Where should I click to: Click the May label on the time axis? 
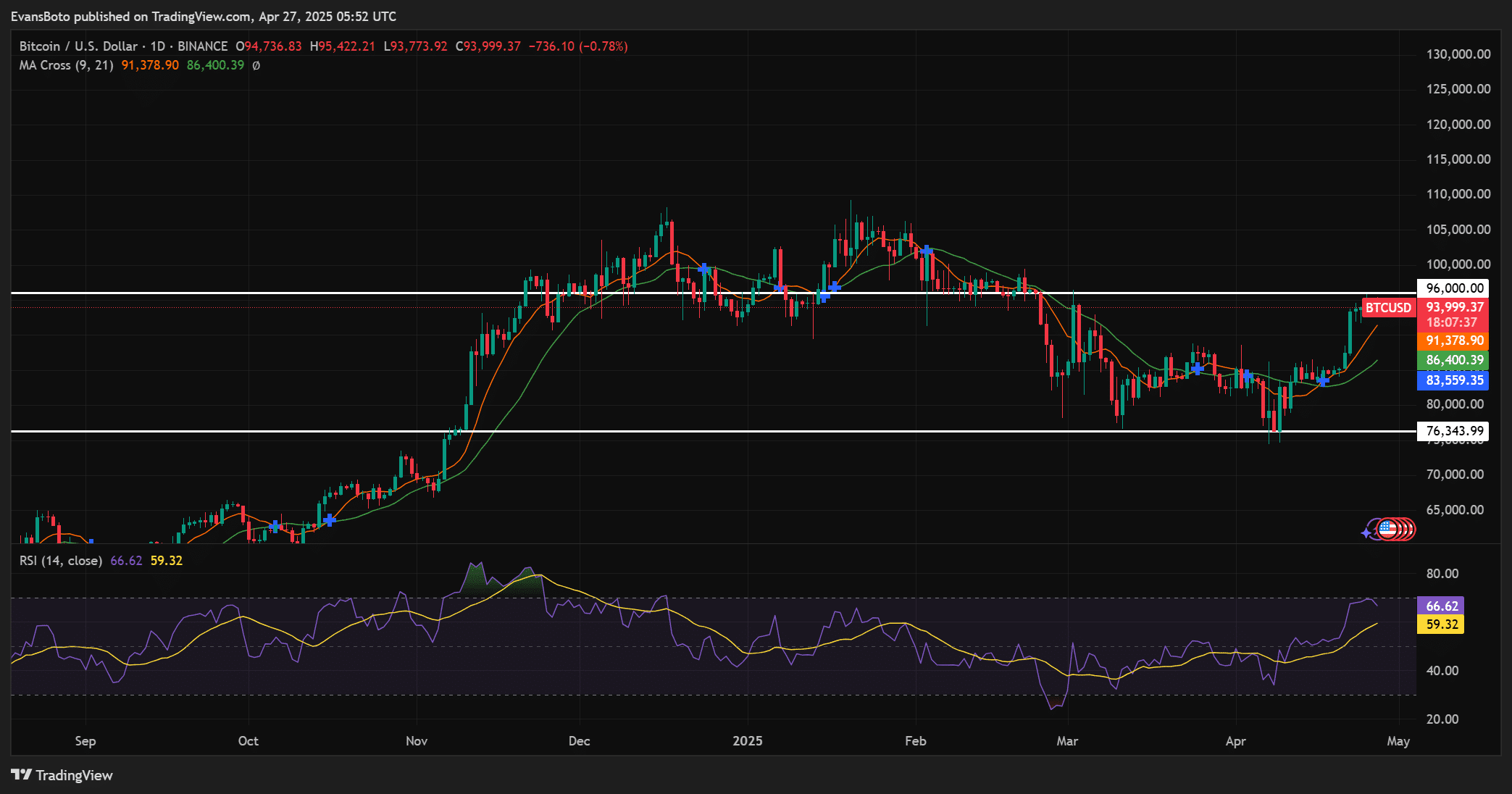[x=1398, y=741]
